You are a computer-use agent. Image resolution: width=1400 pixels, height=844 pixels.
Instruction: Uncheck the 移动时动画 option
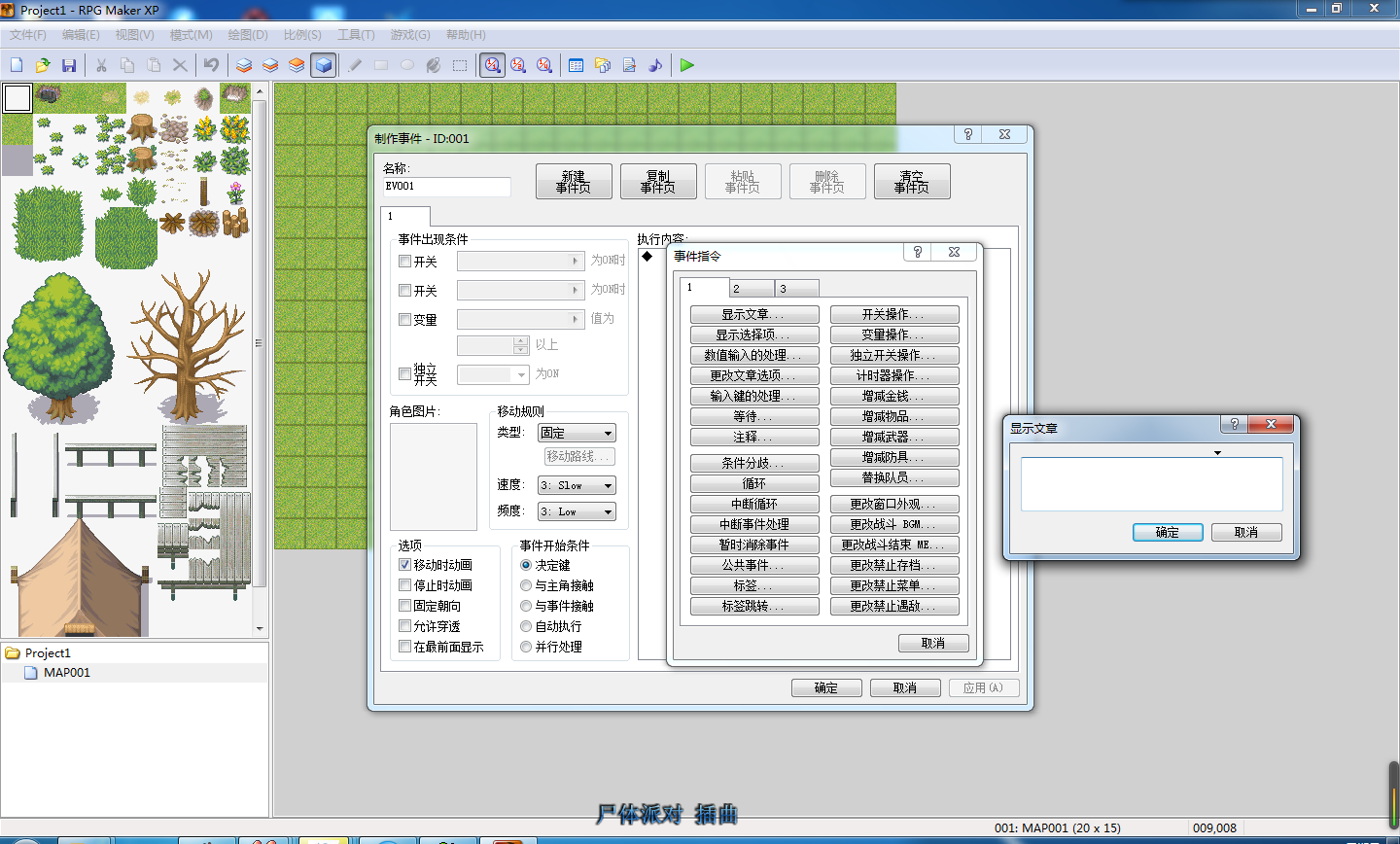tap(405, 564)
